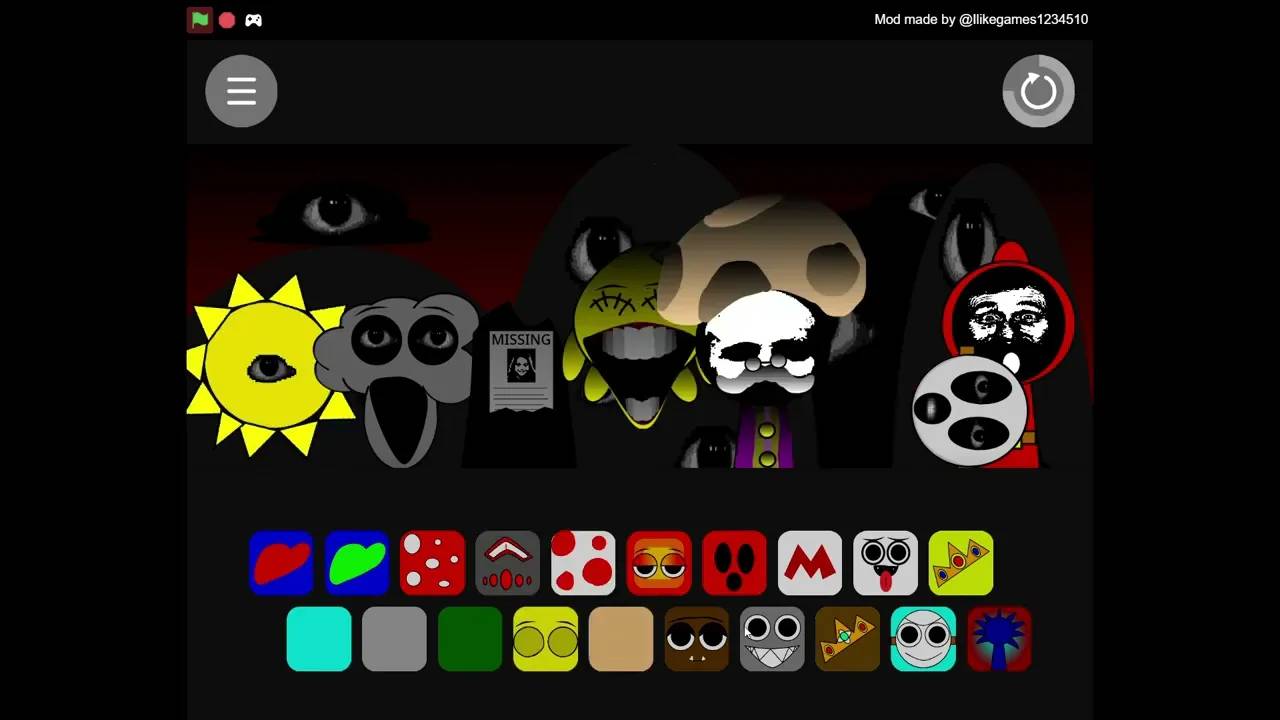The height and width of the screenshot is (720, 1280).
Task: Select the dark red tile with blue tree
Action: click(x=999, y=639)
